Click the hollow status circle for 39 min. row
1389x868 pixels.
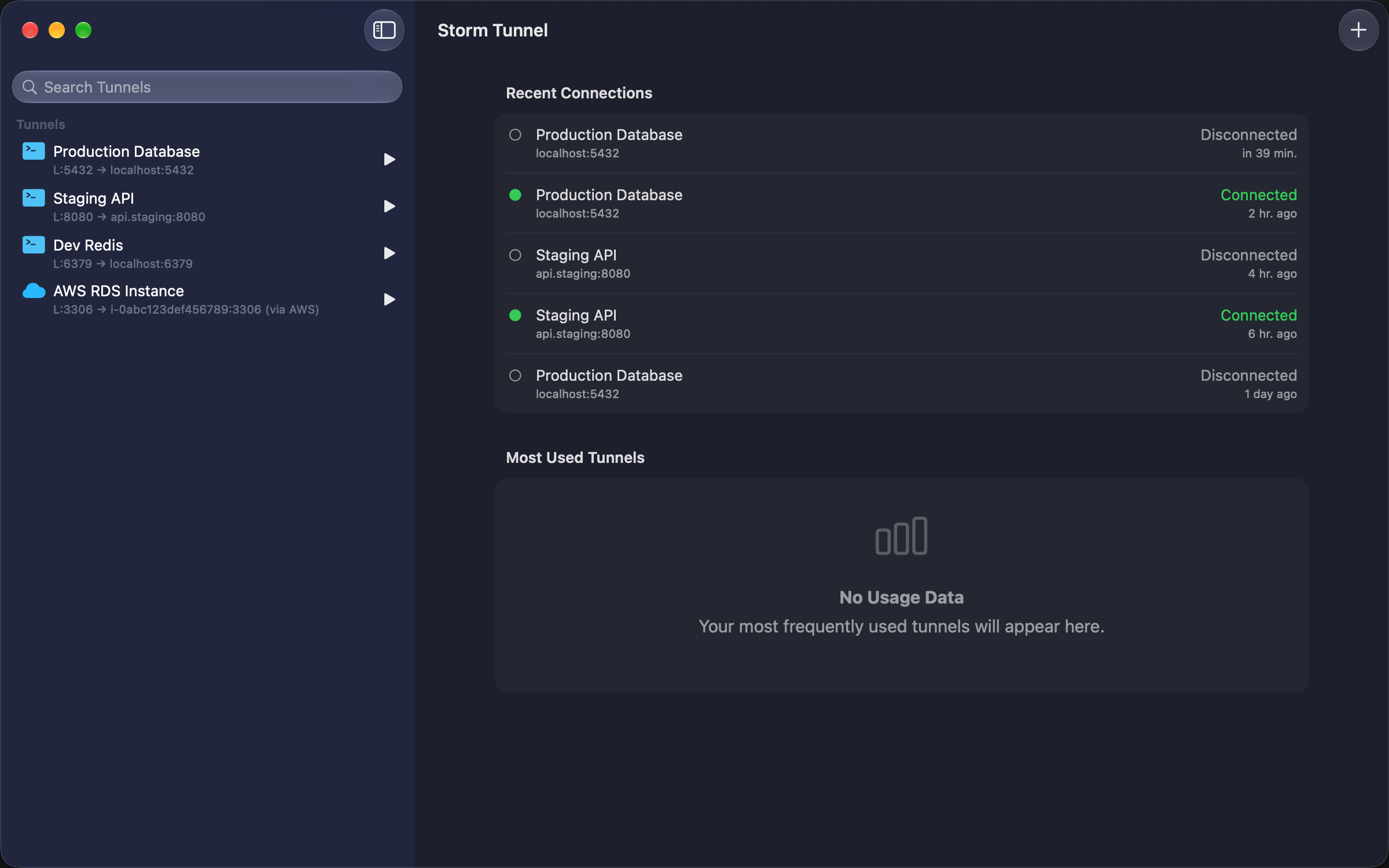coord(515,135)
